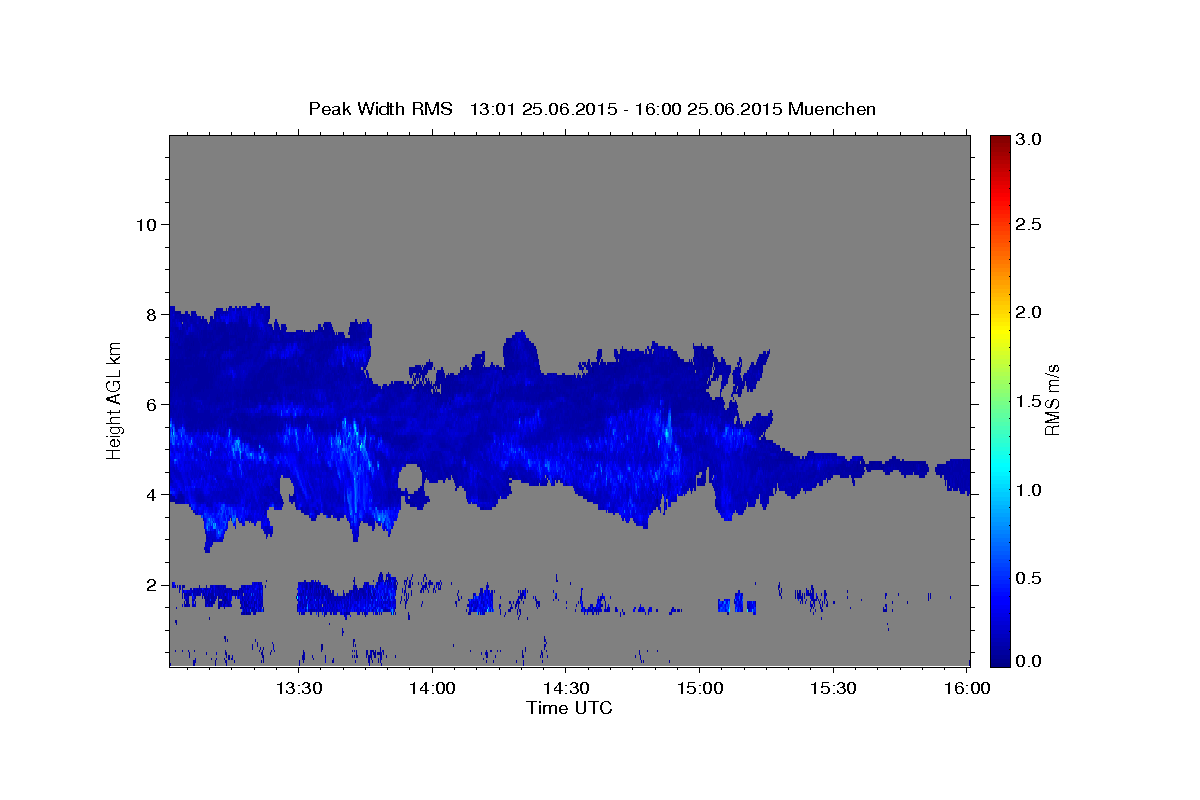Image resolution: width=1200 pixels, height=800 pixels.
Task: Click the colorbar value 0.0
Action: point(1029,661)
